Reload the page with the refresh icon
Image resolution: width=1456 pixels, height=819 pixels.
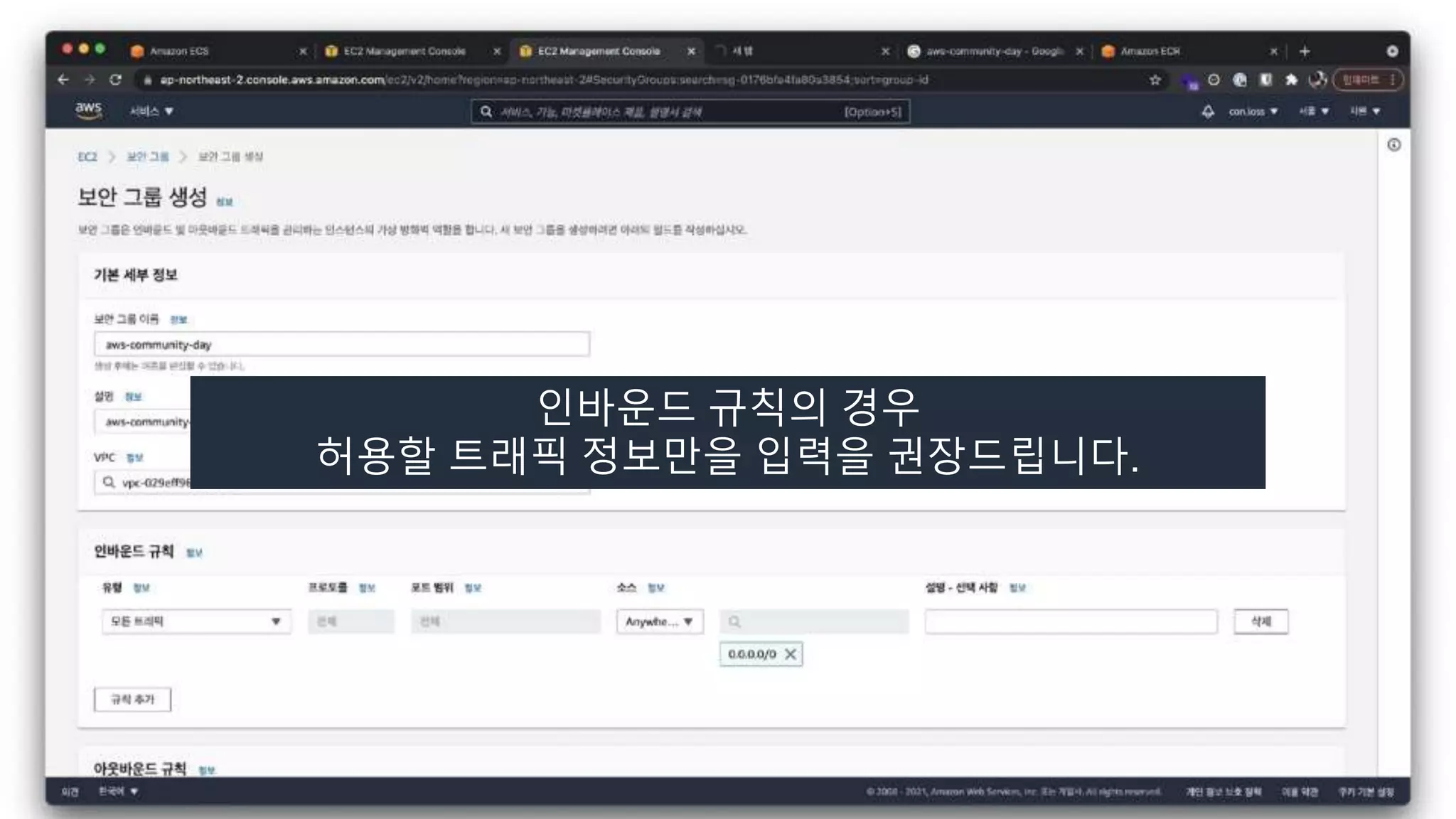(115, 80)
